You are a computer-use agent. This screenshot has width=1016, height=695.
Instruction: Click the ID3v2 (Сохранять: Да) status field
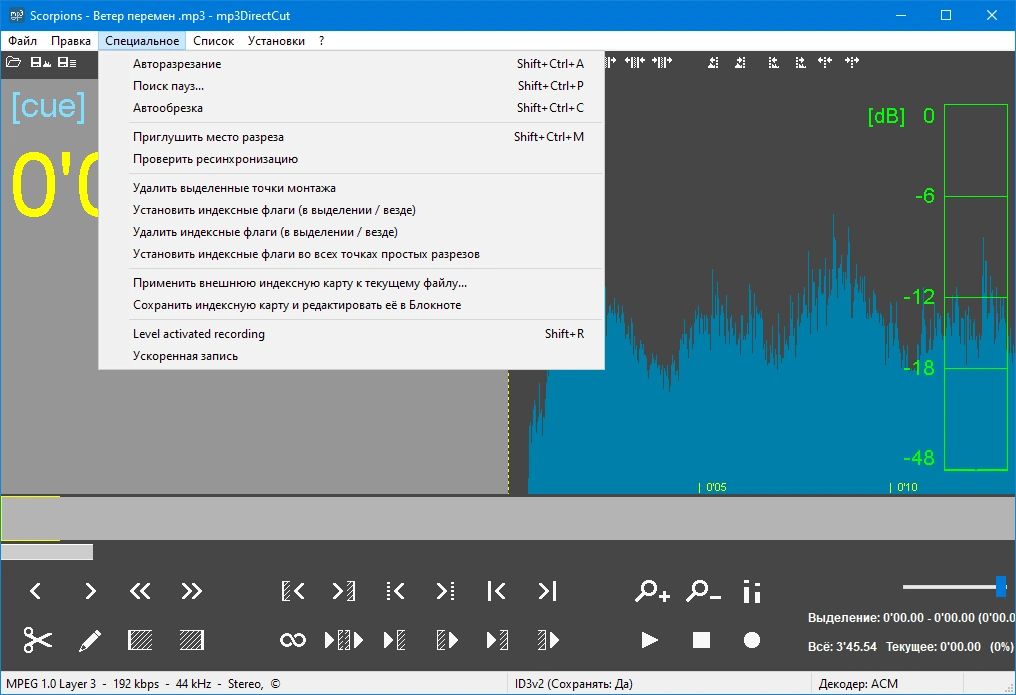573,683
